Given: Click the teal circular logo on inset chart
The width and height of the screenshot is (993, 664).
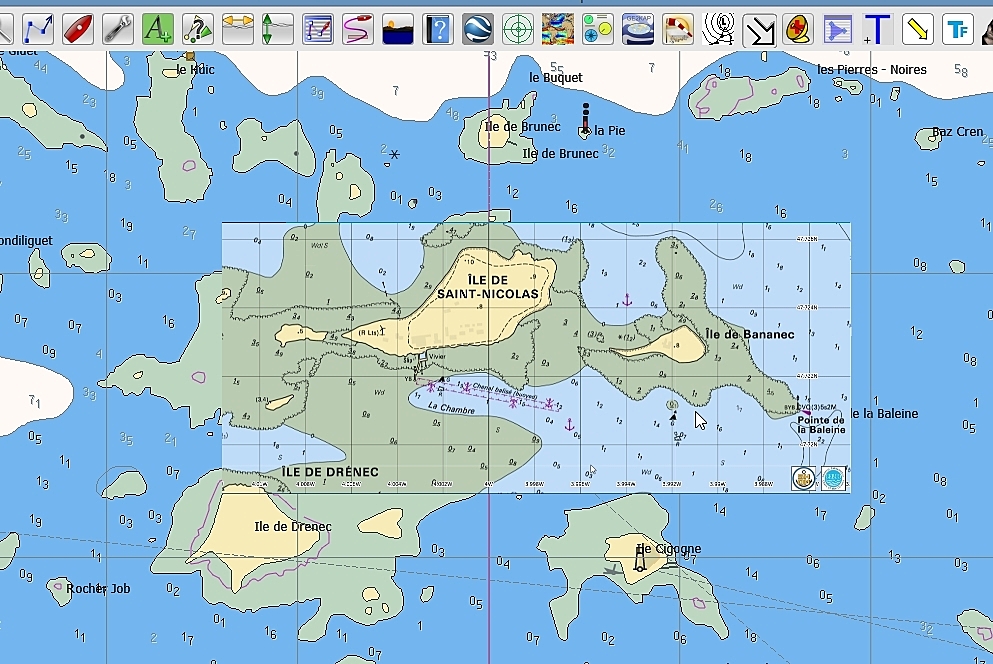Looking at the screenshot, I should 833,478.
